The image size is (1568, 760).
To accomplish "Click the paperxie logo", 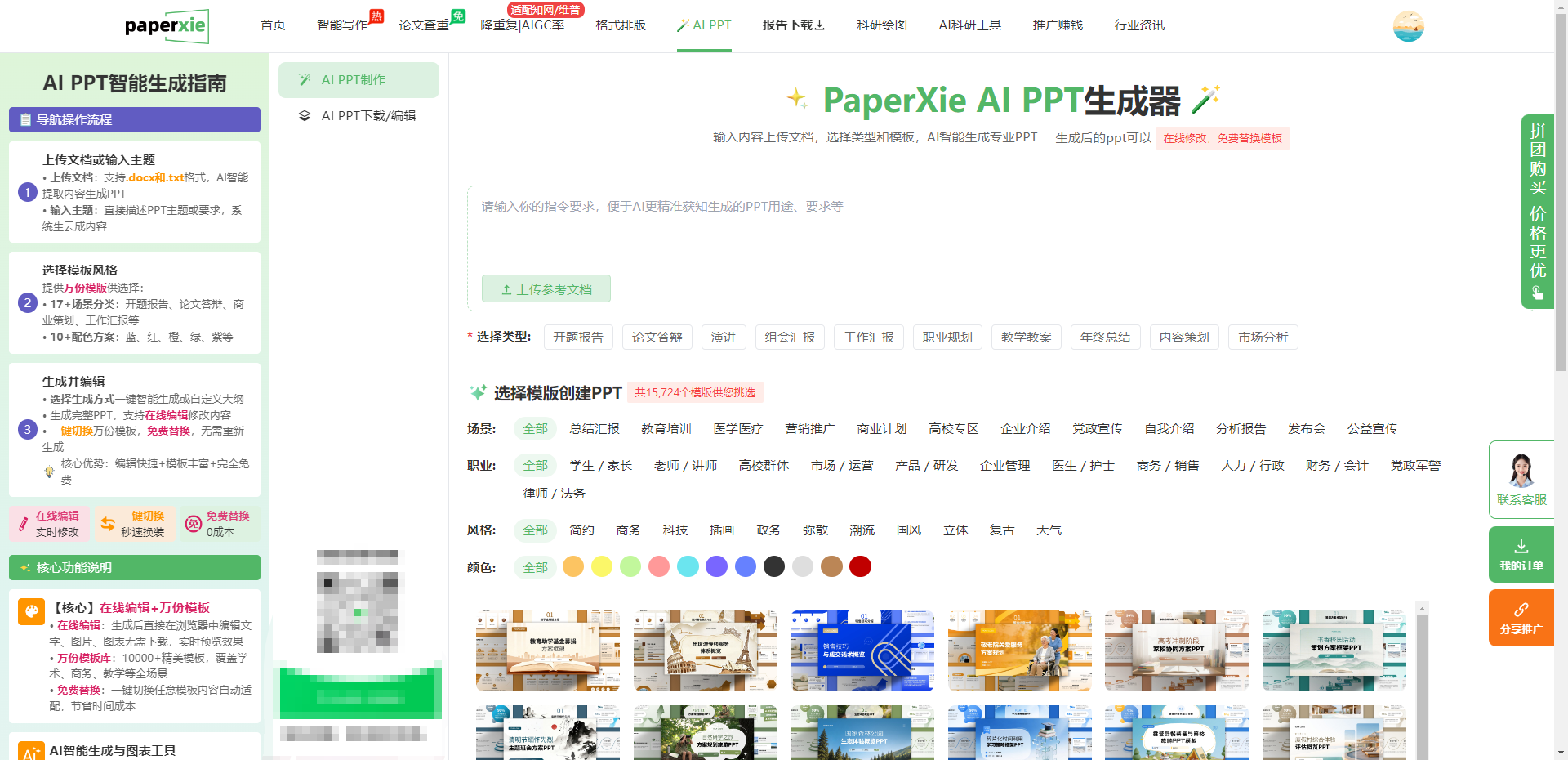I will (166, 26).
